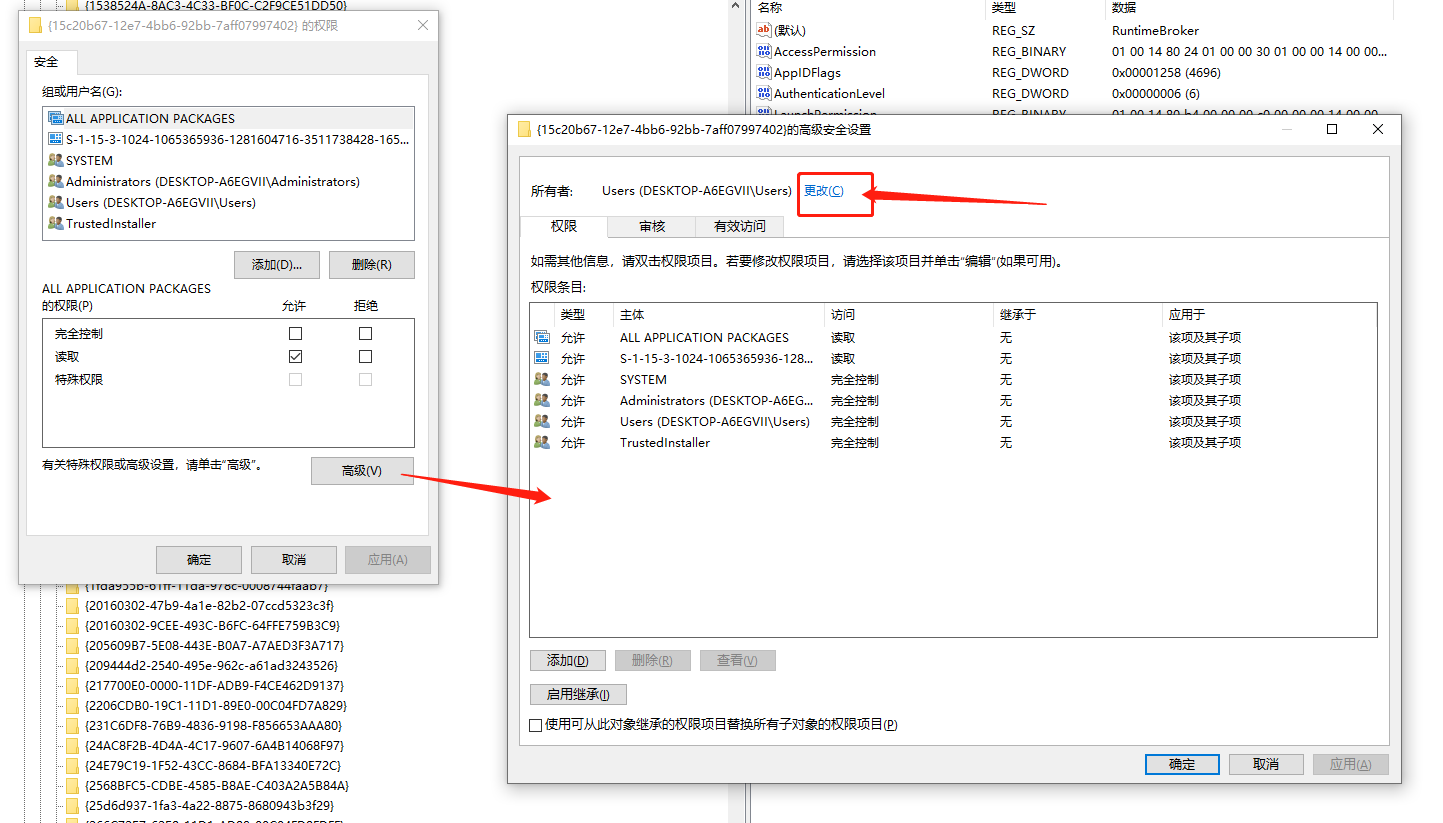Click 确定 in small permissions dialog

click(x=199, y=560)
